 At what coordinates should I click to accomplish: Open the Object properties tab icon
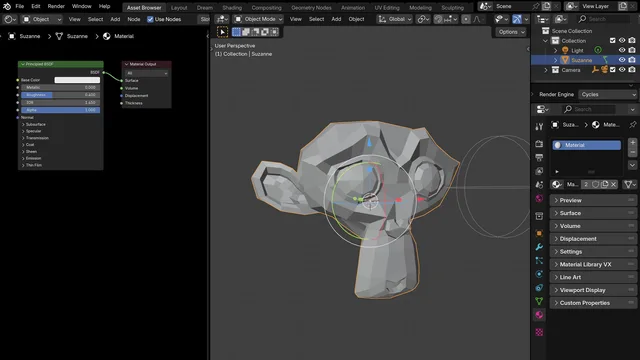click(x=539, y=233)
